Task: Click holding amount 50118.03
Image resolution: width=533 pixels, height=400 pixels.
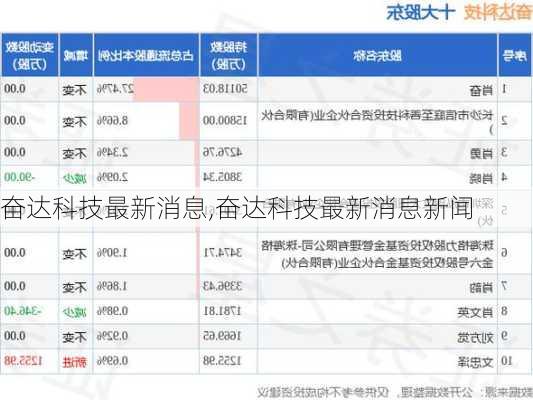Action: pyautogui.click(x=225, y=89)
